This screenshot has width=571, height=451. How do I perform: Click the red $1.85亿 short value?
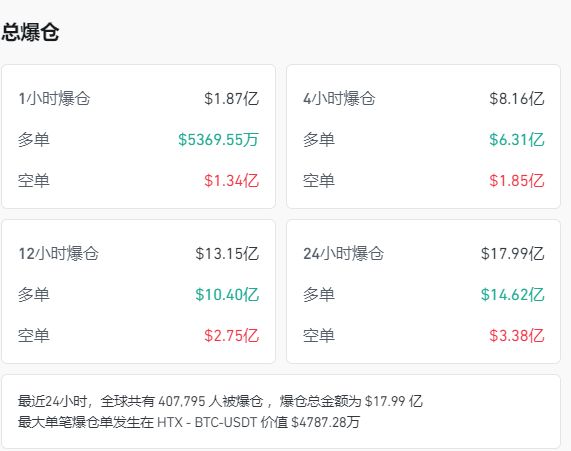516,181
